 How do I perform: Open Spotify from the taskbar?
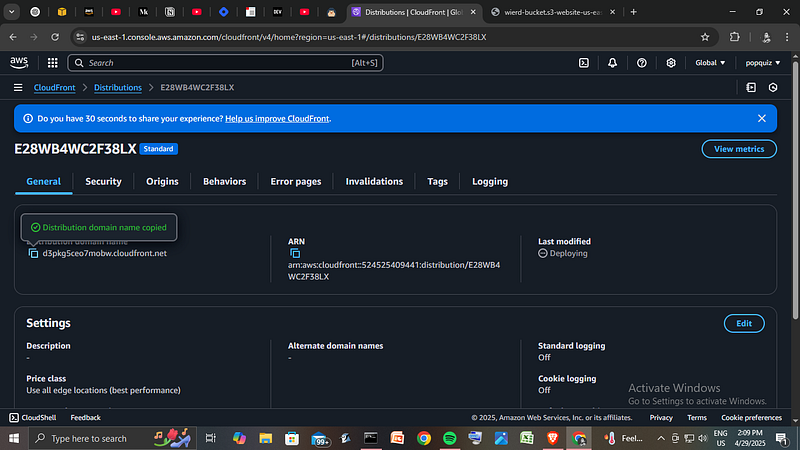(x=449, y=438)
